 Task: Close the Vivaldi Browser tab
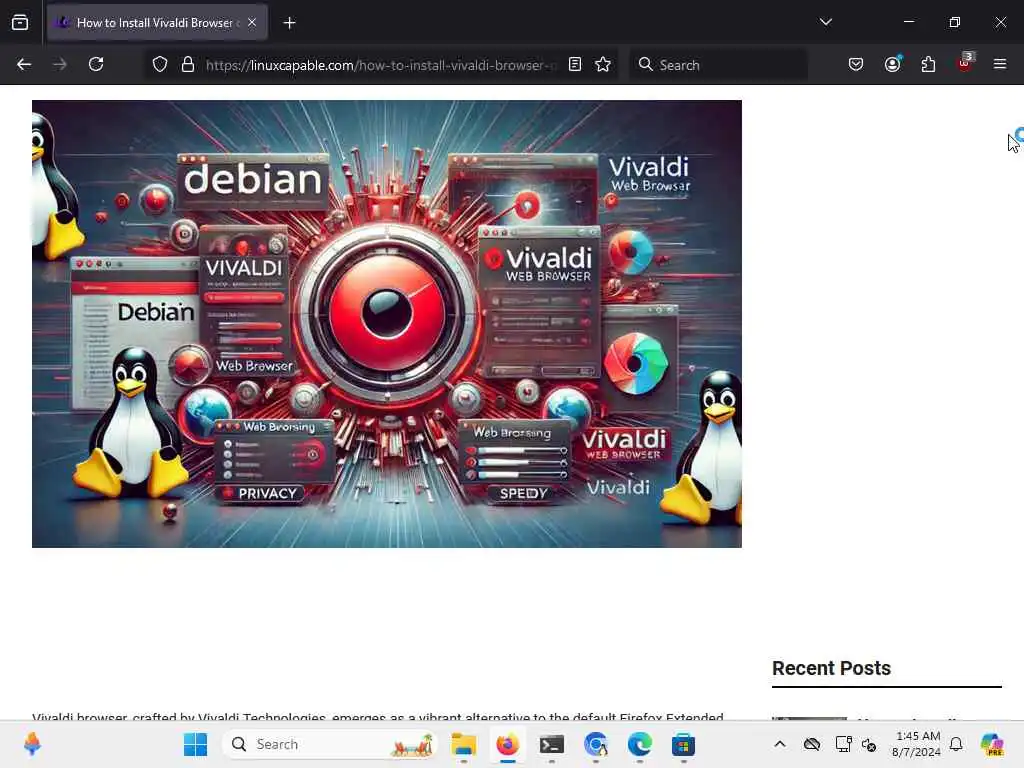click(252, 23)
